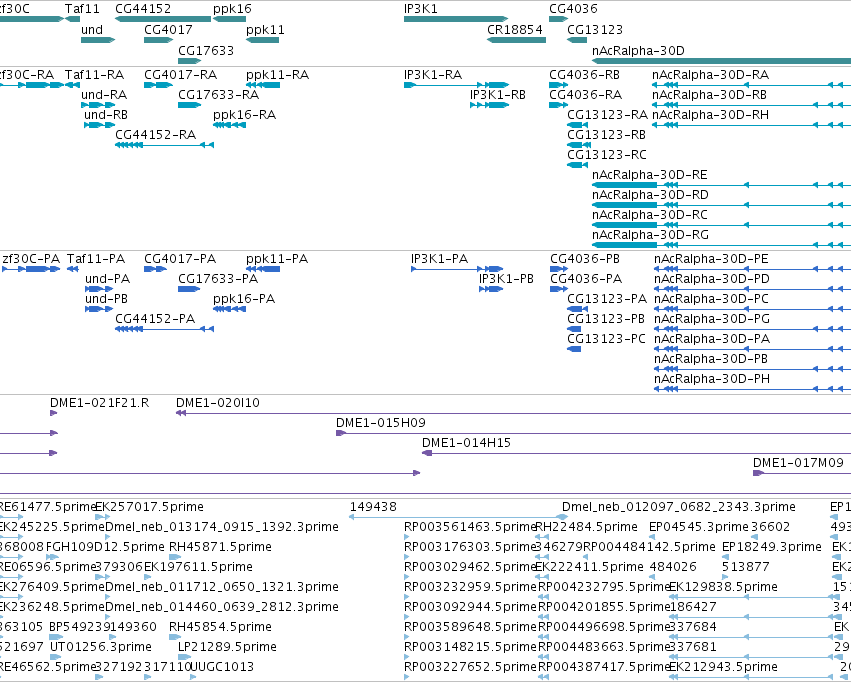
Task: Select the ppk11 gene feature
Action: [263, 40]
